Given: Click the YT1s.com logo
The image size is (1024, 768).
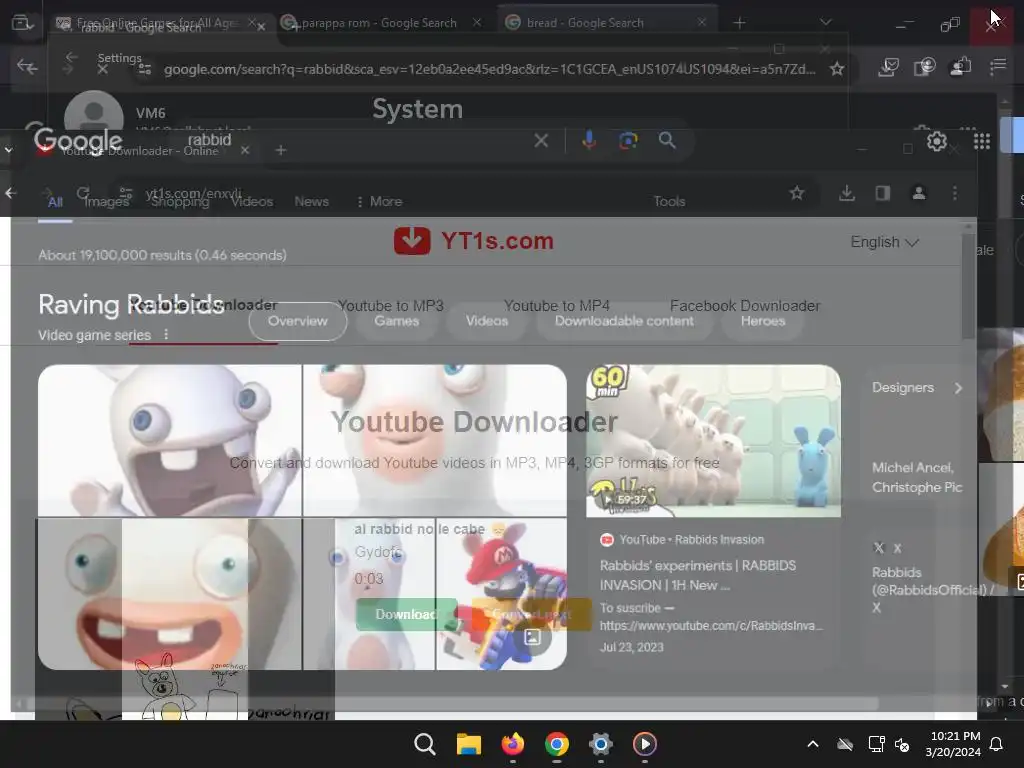Looking at the screenshot, I should [x=473, y=241].
